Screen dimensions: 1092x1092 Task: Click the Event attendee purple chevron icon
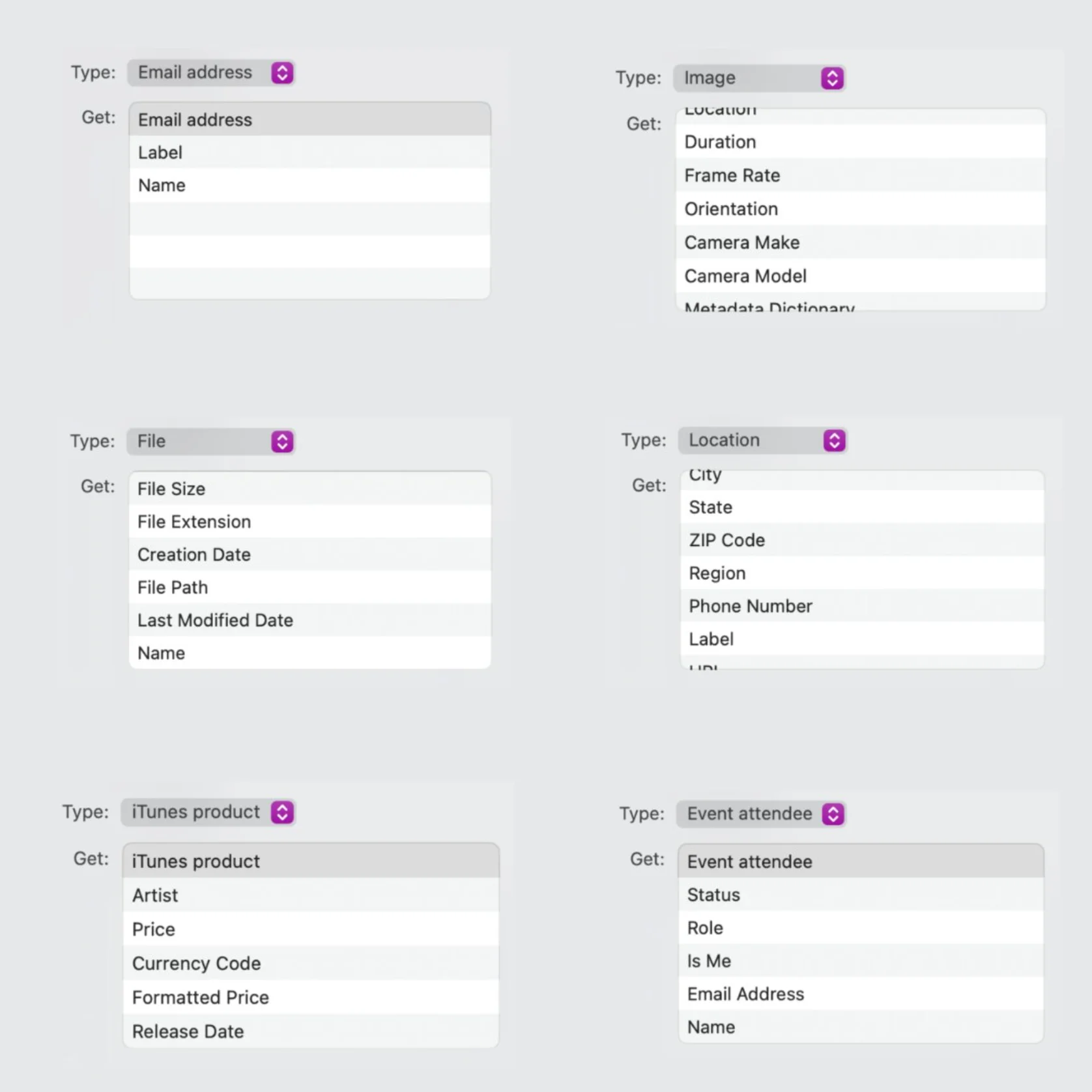(833, 814)
